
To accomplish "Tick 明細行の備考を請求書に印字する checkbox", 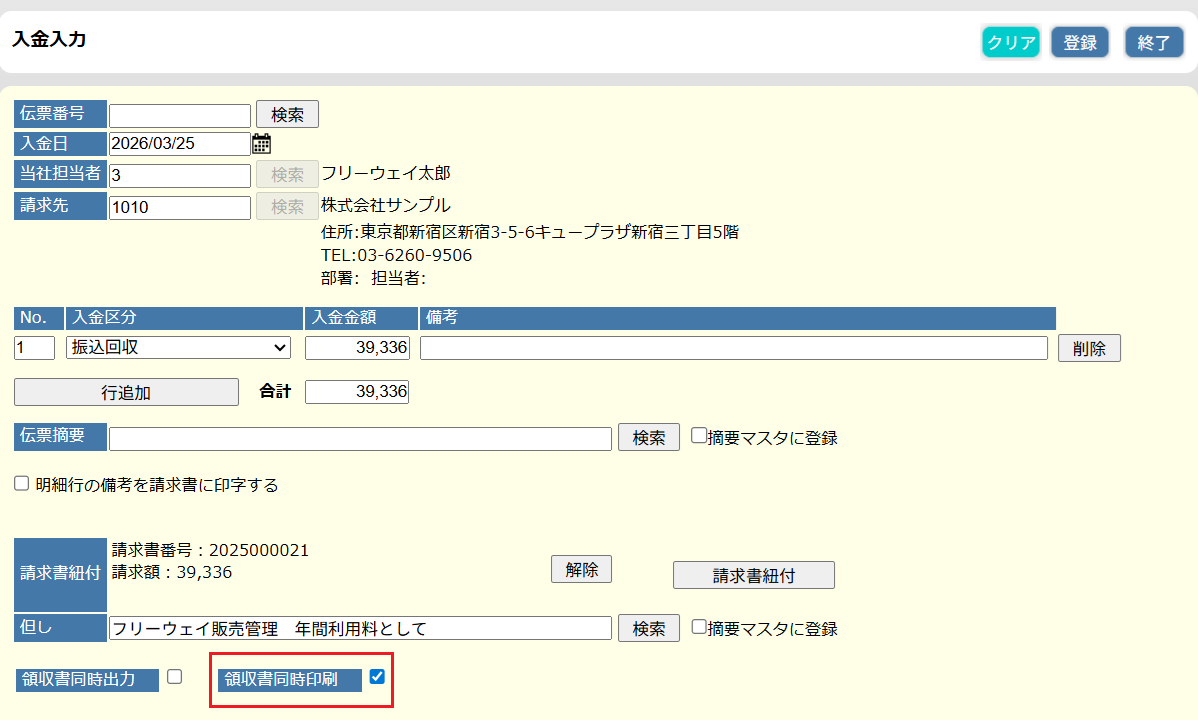I will (22, 484).
